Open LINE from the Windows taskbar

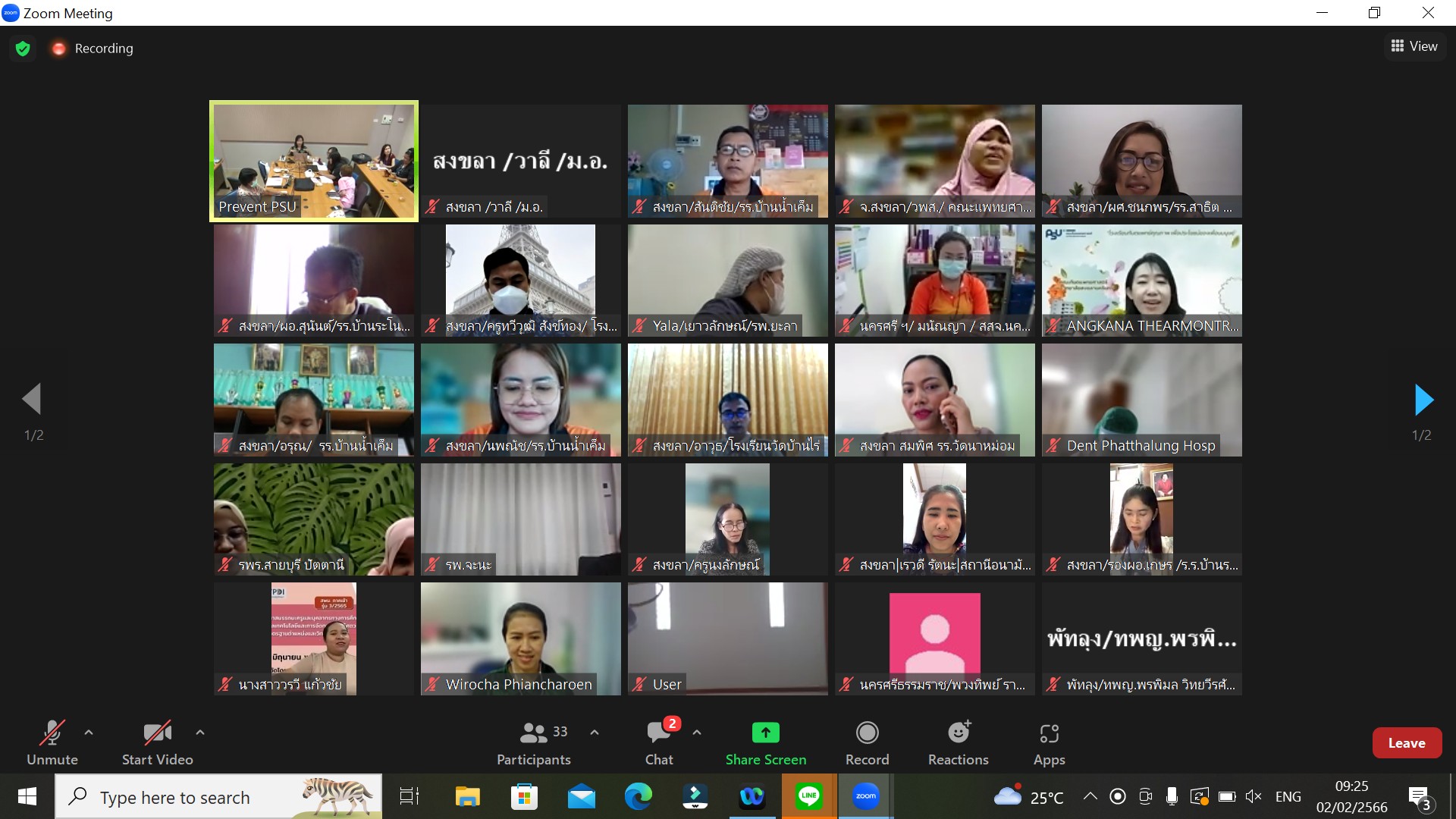(809, 796)
